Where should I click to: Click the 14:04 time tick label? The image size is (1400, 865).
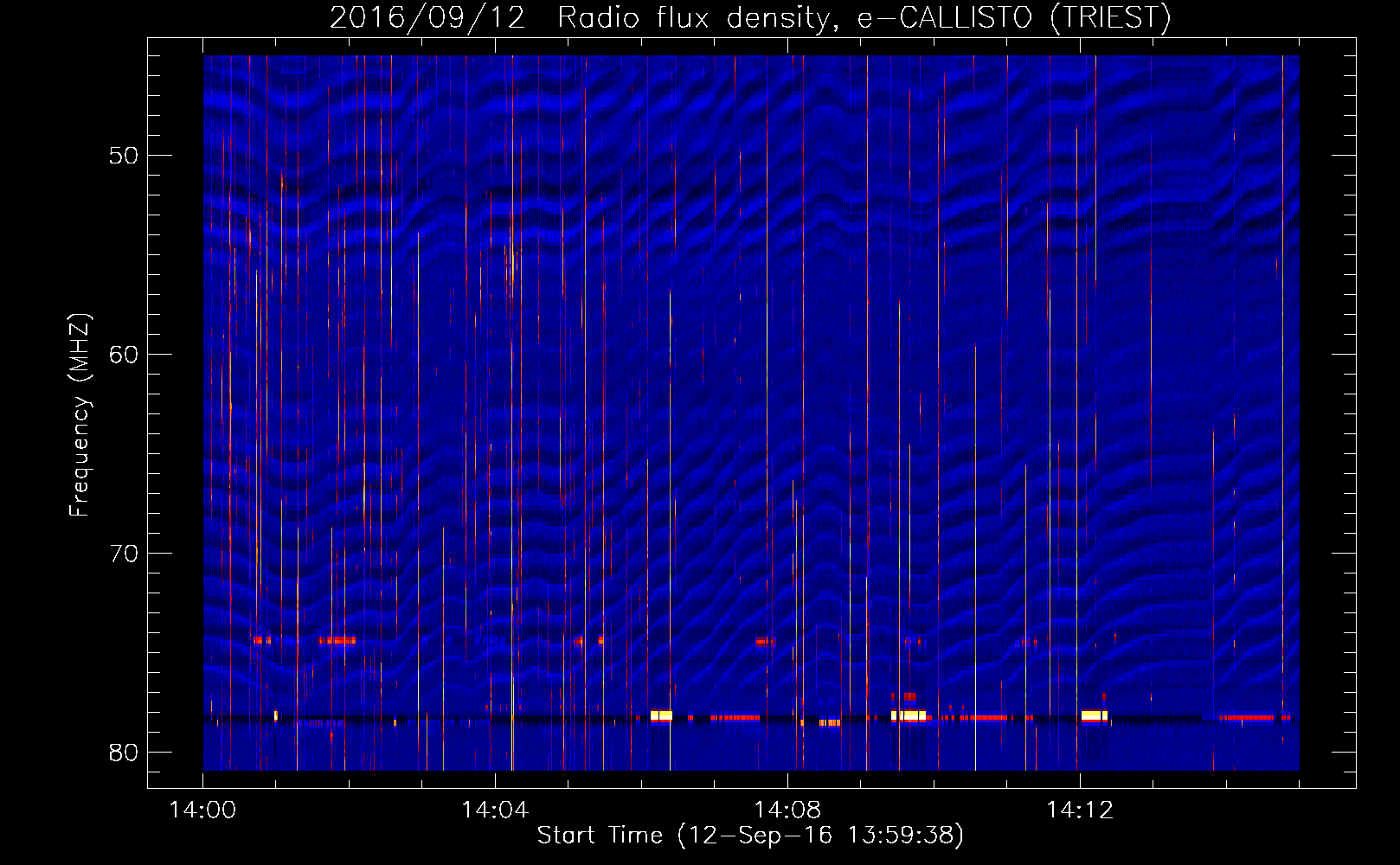click(x=495, y=811)
